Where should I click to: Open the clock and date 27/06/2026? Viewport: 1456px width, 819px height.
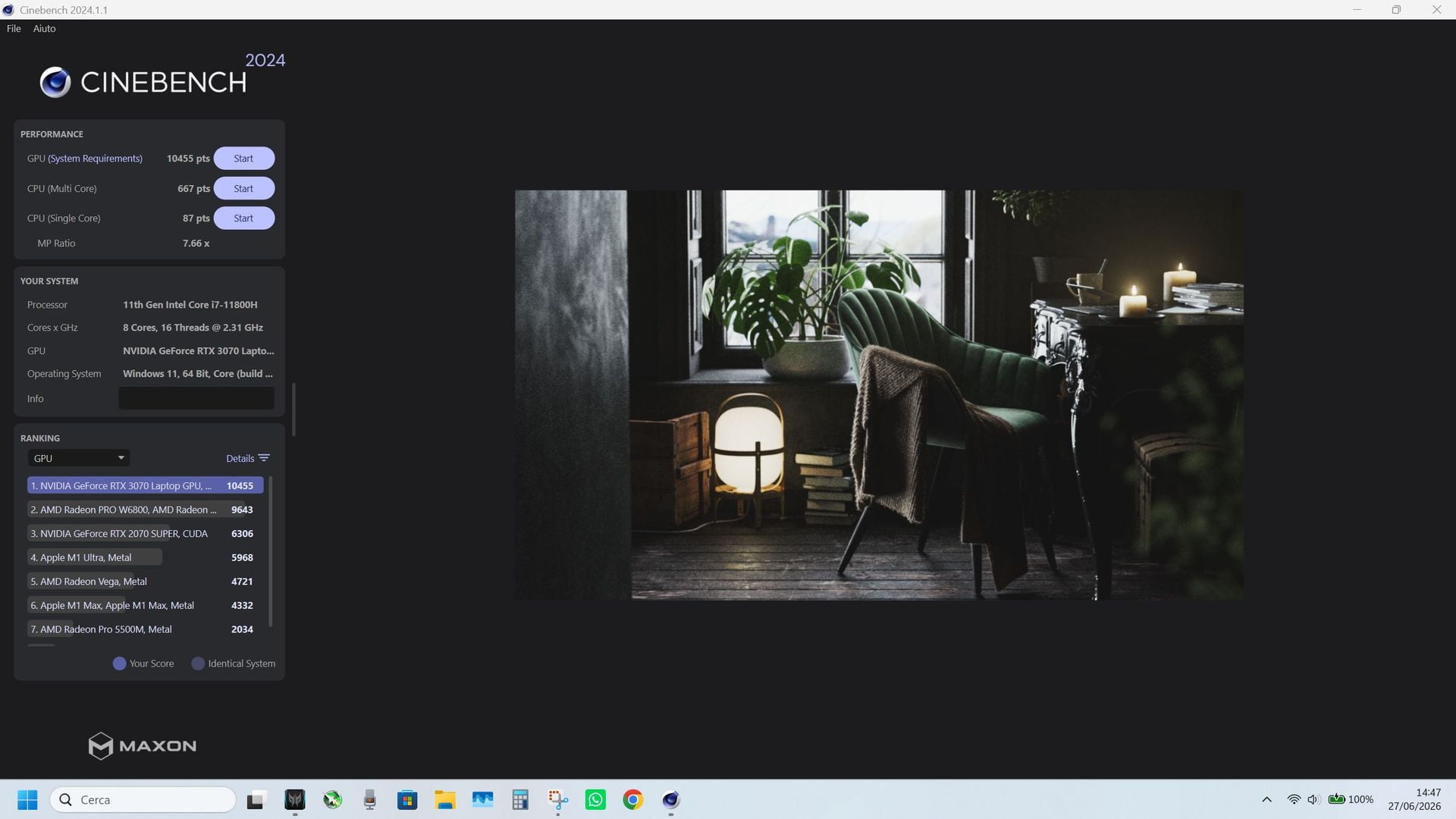coord(1414,800)
